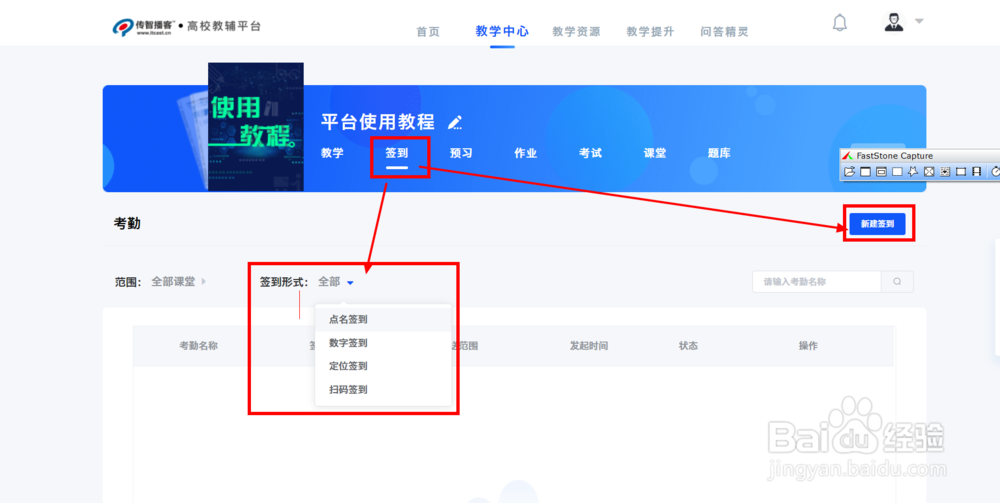Select FastStone capture scrolling window tool
The width and height of the screenshot is (1000, 503).
coord(945,171)
